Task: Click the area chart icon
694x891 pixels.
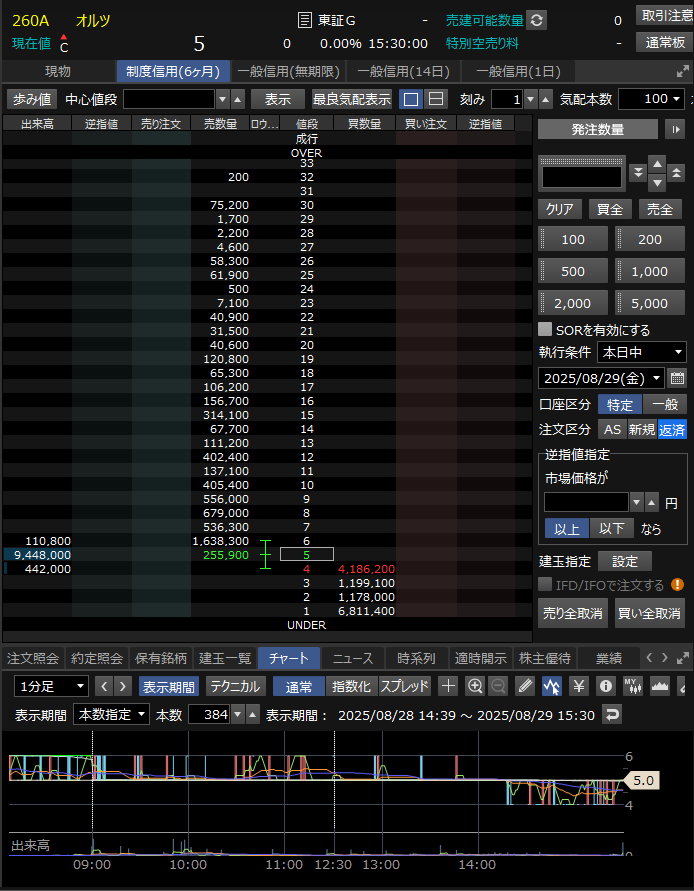Action: (x=660, y=686)
